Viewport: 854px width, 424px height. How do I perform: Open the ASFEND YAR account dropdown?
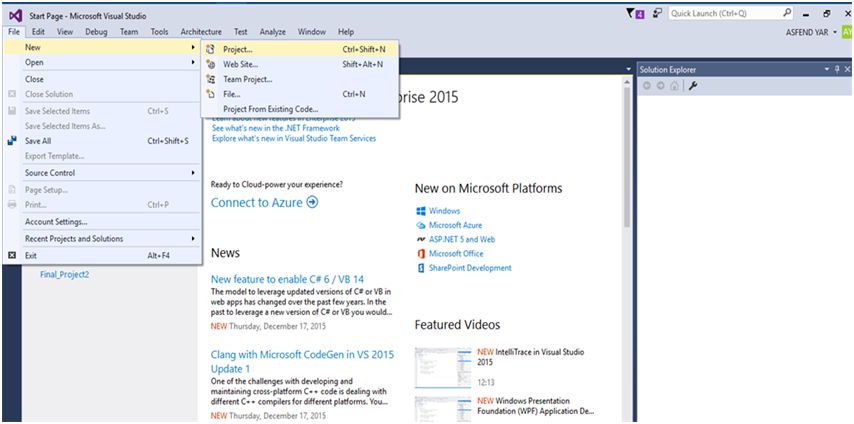[835, 33]
